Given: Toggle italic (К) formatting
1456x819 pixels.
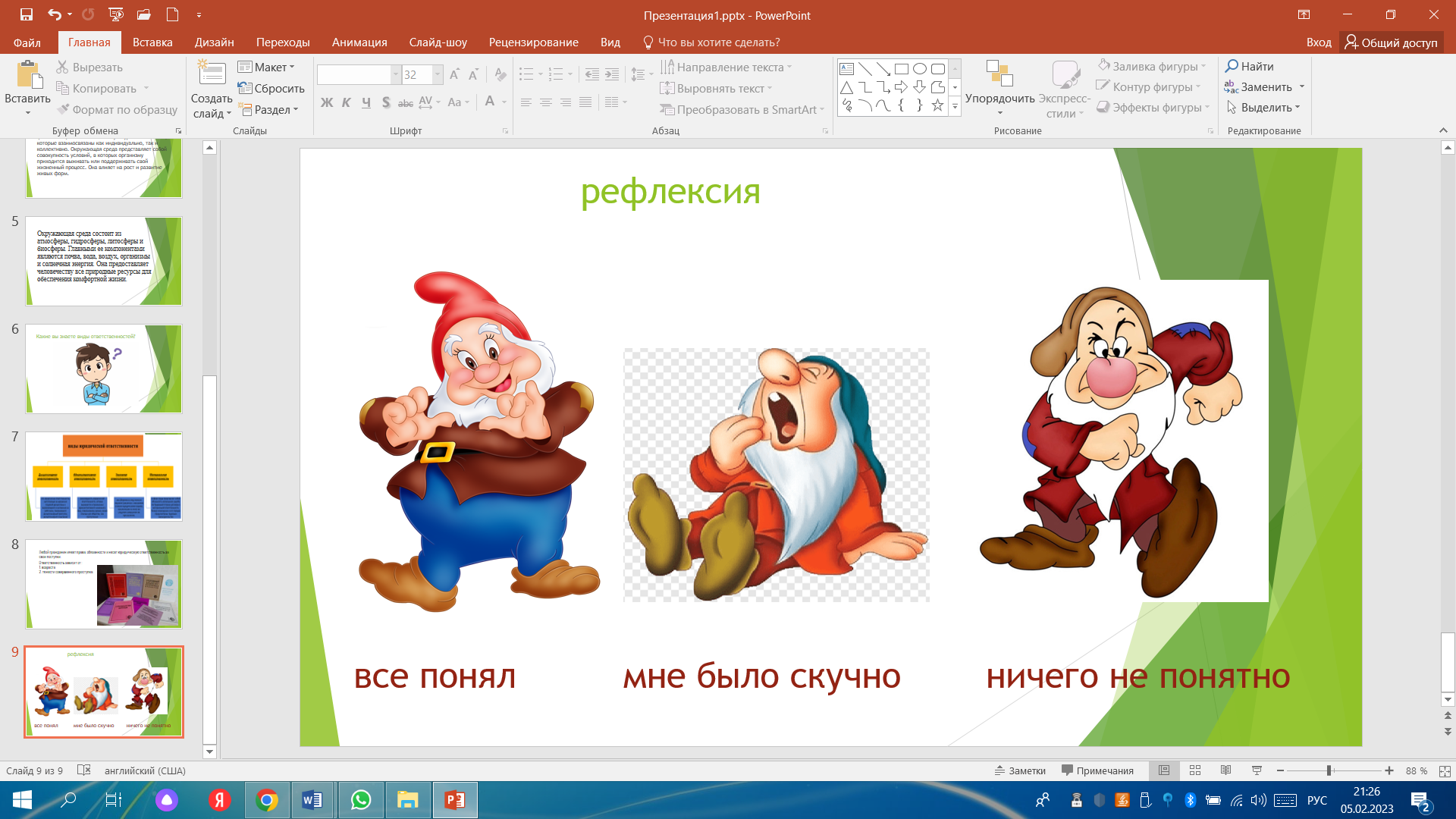Looking at the screenshot, I should [347, 102].
